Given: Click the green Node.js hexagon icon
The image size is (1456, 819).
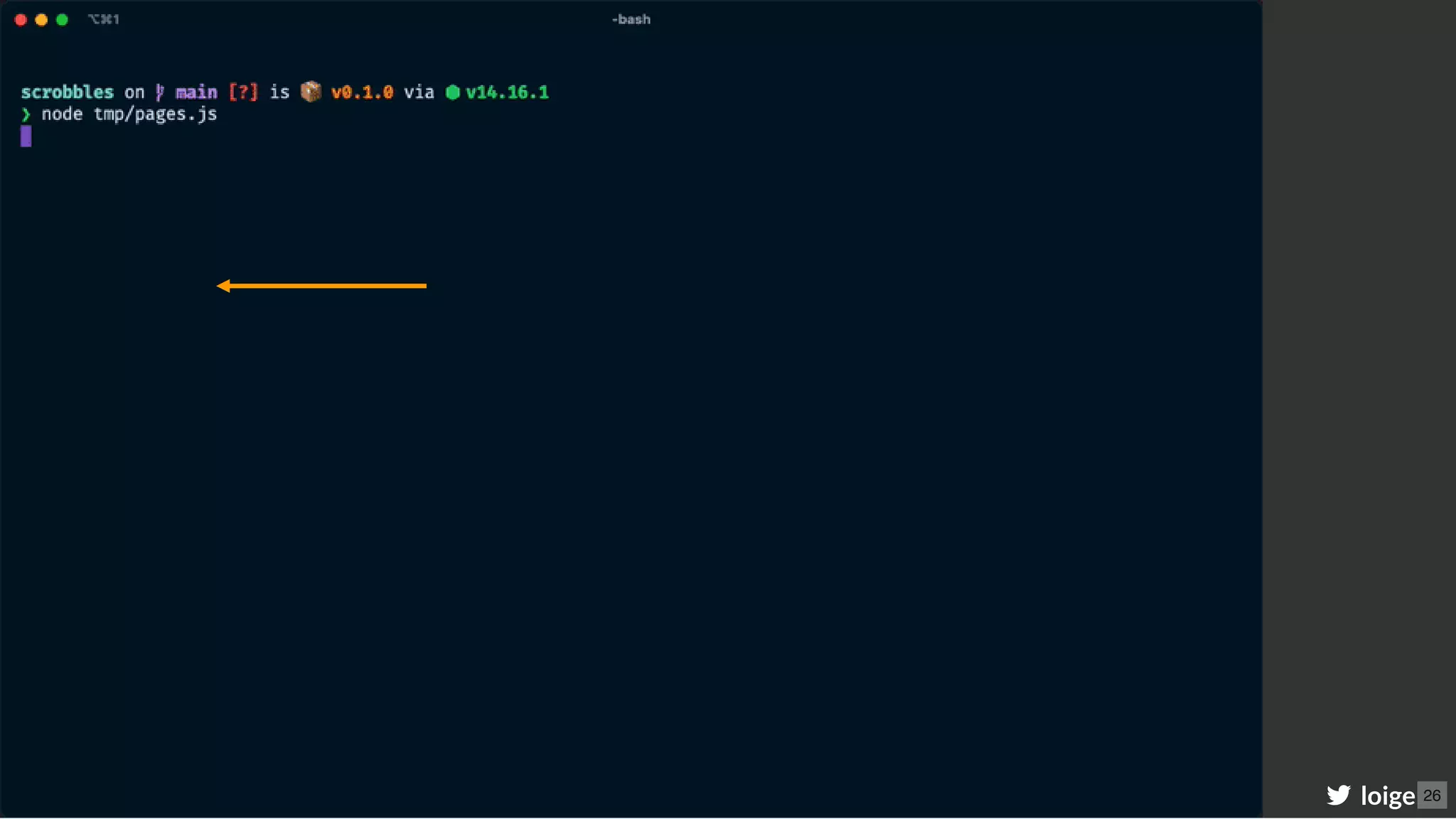Looking at the screenshot, I should pyautogui.click(x=453, y=92).
